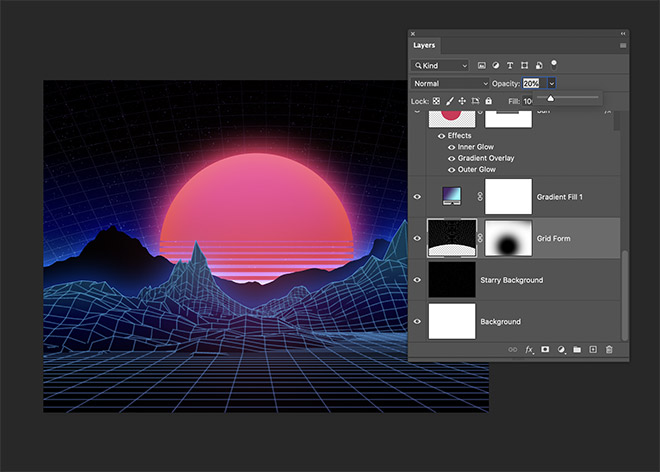Toggle Outer Glow effect visibility
Image resolution: width=660 pixels, height=472 pixels.
point(451,170)
